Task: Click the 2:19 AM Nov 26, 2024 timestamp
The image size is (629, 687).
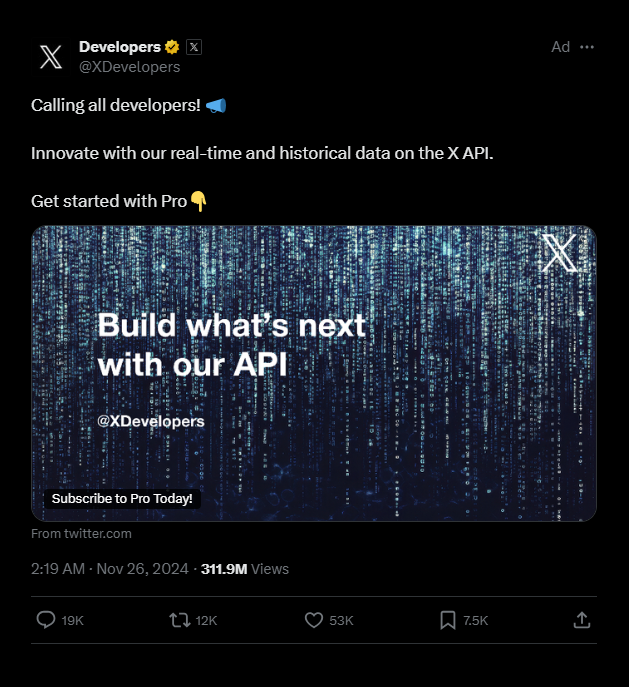Action: click(x=110, y=569)
